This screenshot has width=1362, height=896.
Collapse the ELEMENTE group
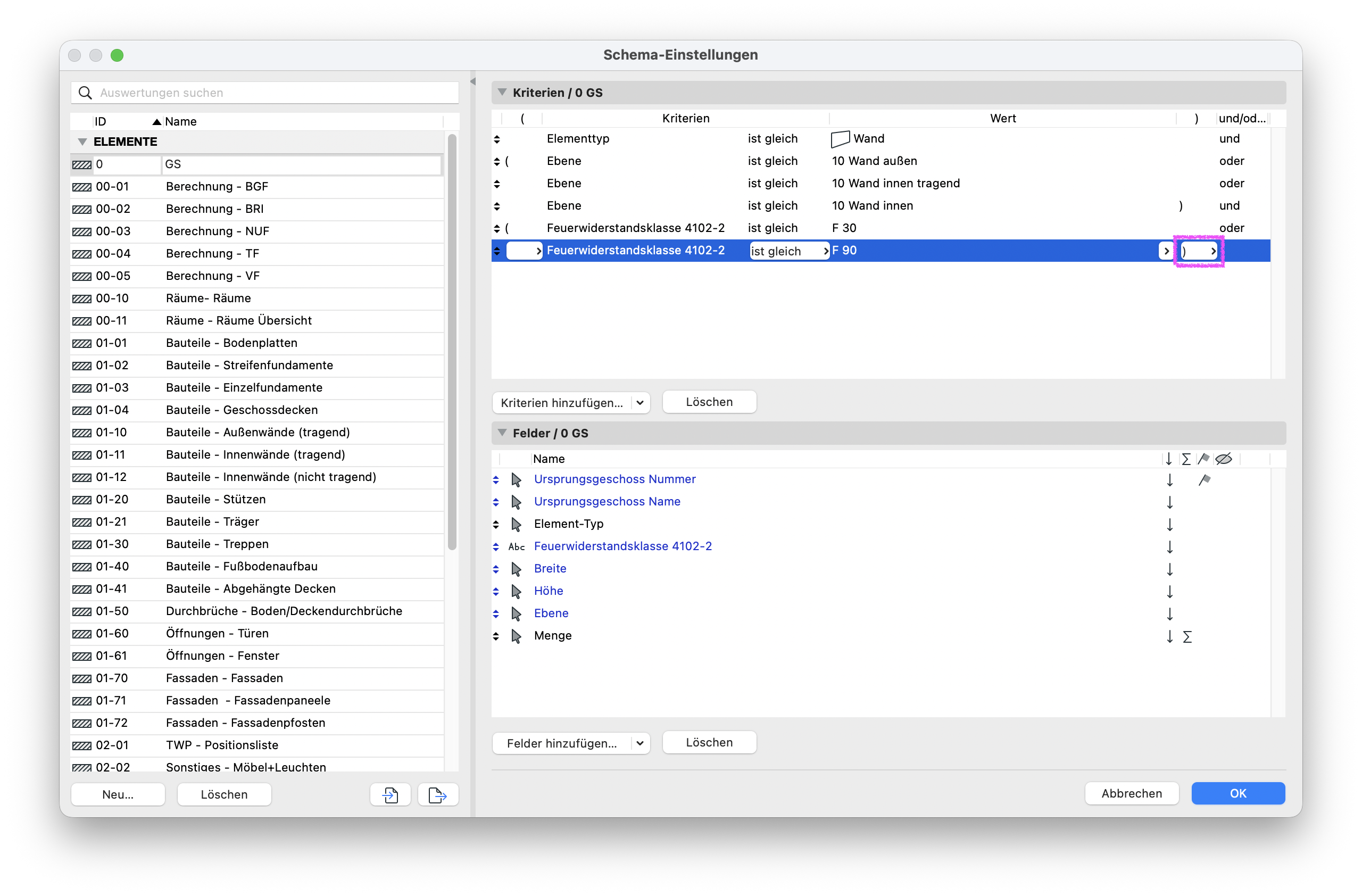82,142
